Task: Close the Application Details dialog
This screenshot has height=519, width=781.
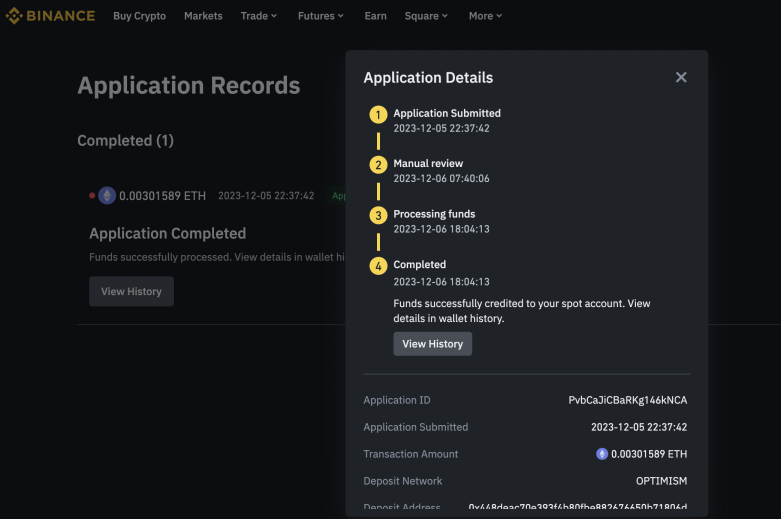Action: pos(681,77)
